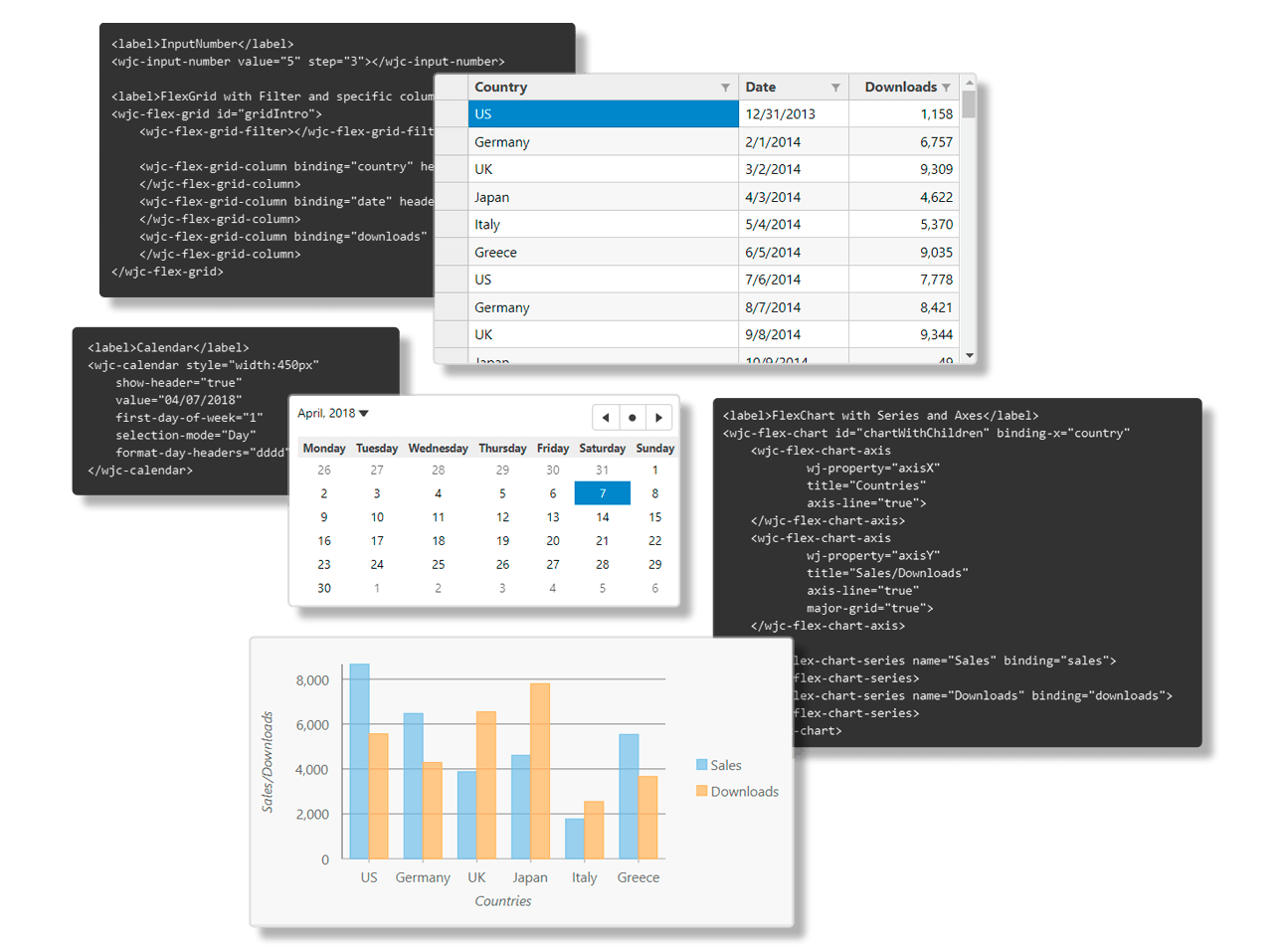Select April 10 in the calendar
The height and width of the screenshot is (952, 1283).
coord(377,517)
